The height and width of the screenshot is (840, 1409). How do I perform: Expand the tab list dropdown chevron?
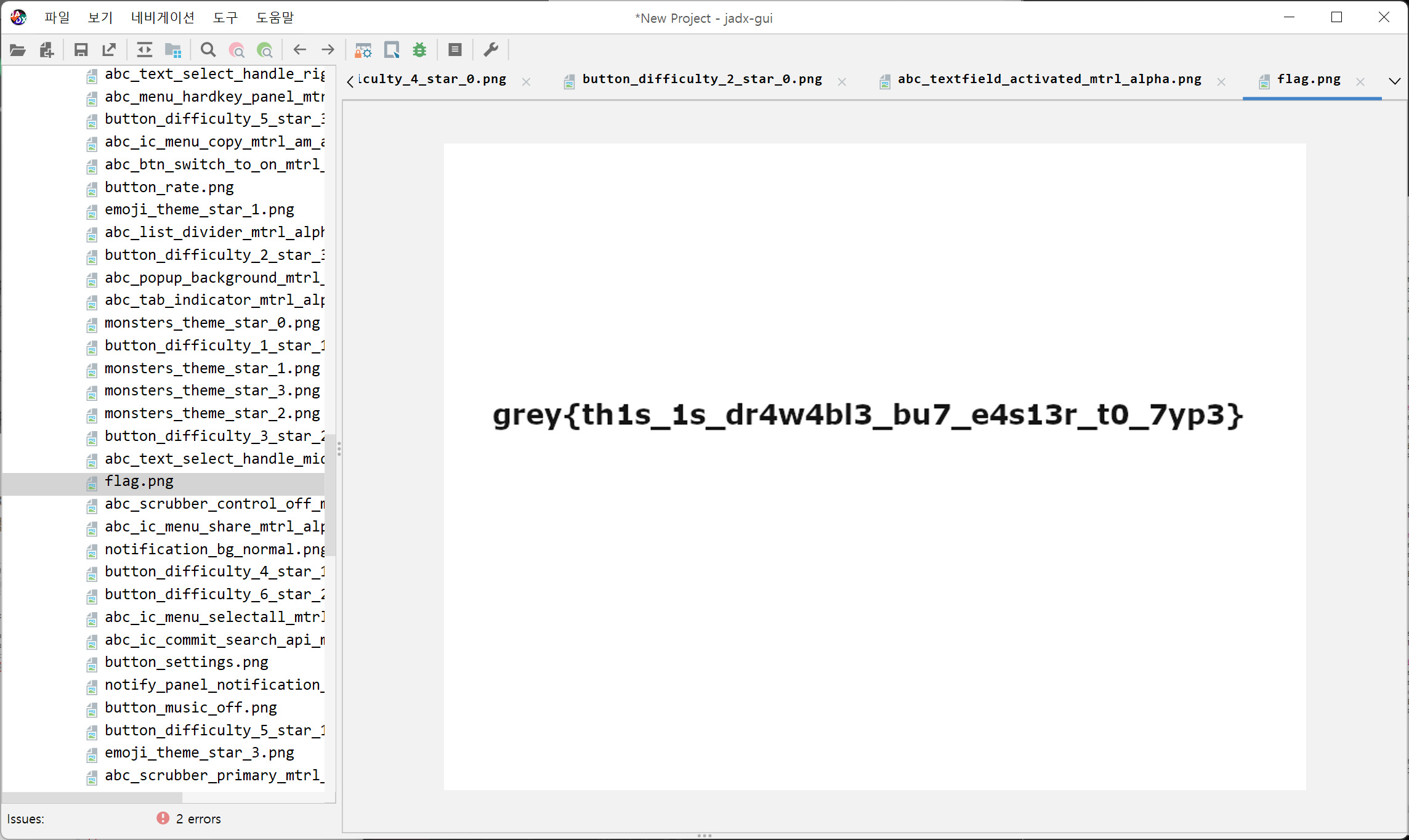click(x=1395, y=81)
